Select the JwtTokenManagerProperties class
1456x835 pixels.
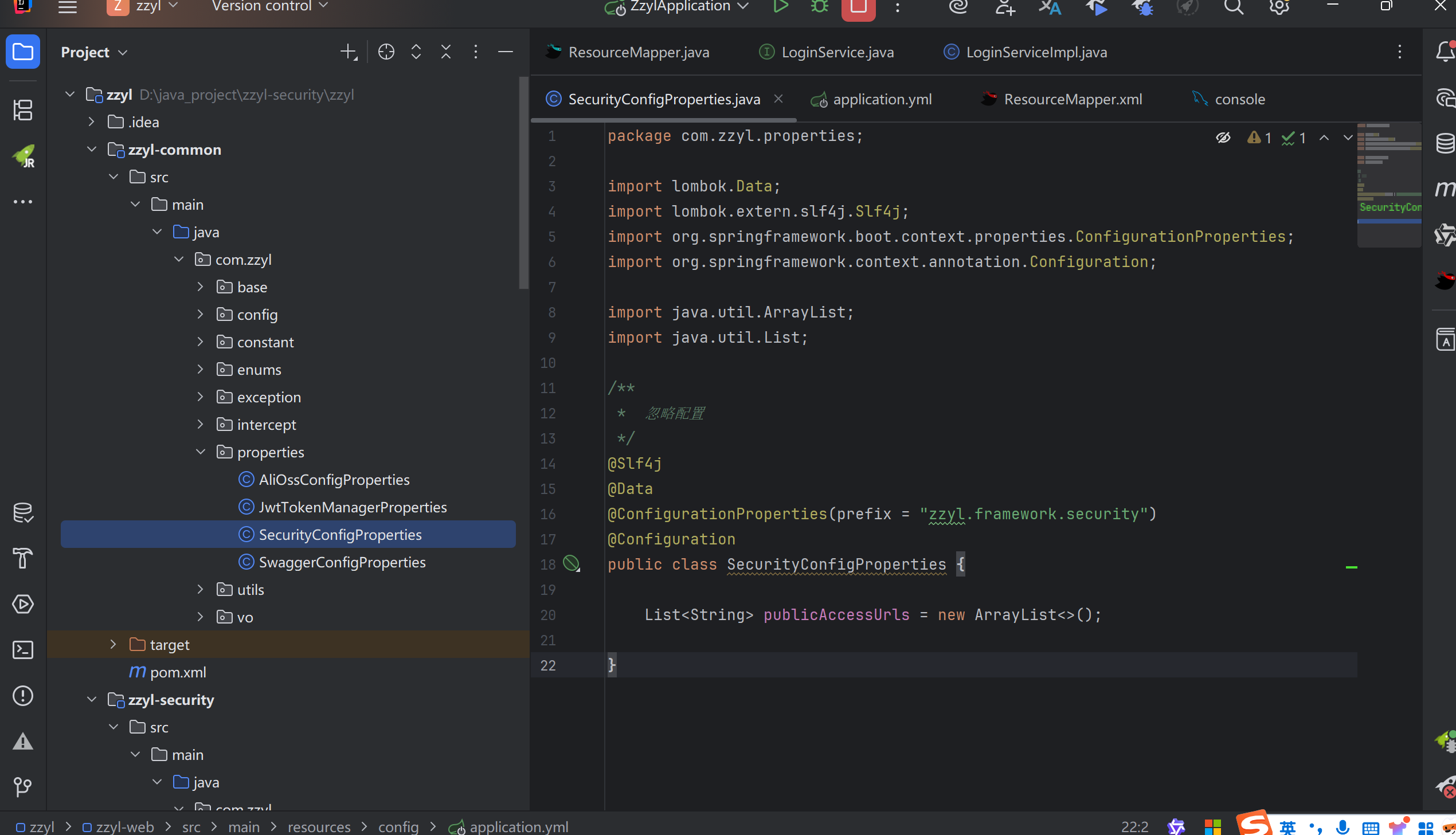[352, 507]
